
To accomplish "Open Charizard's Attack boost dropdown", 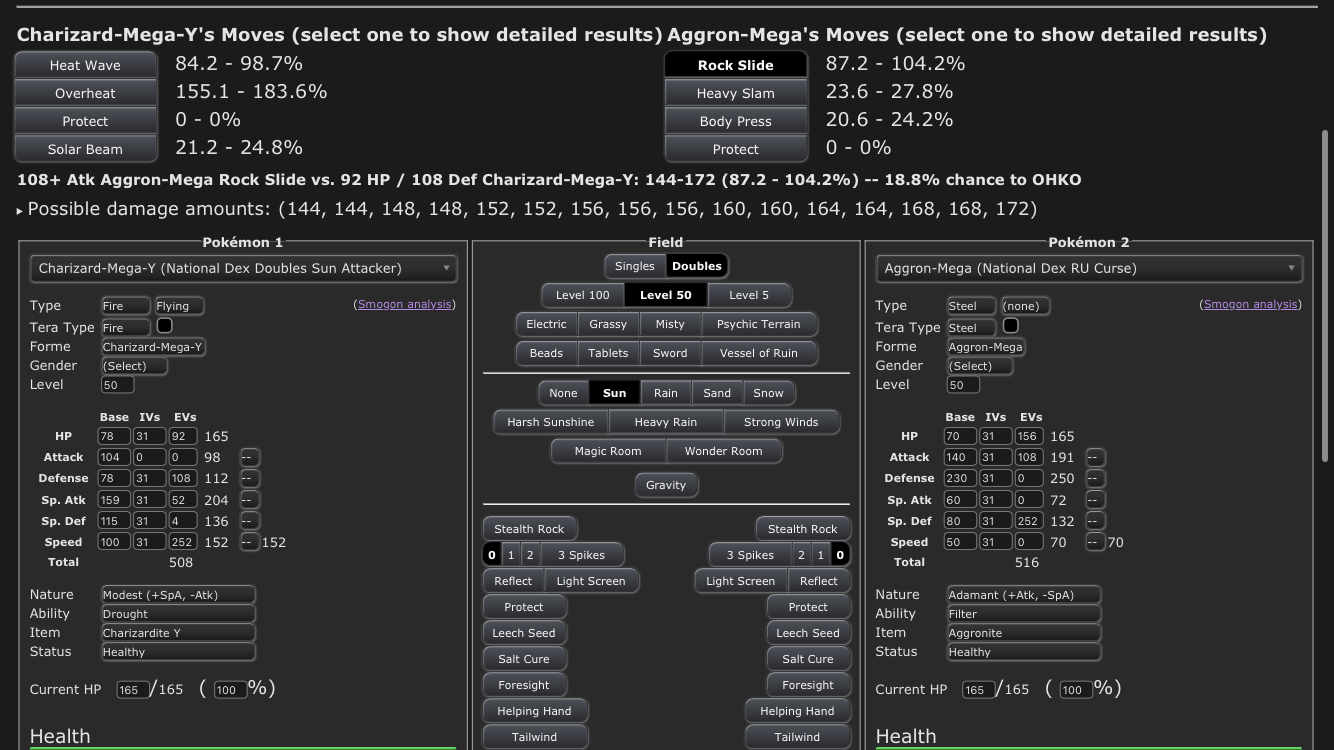I will point(250,457).
